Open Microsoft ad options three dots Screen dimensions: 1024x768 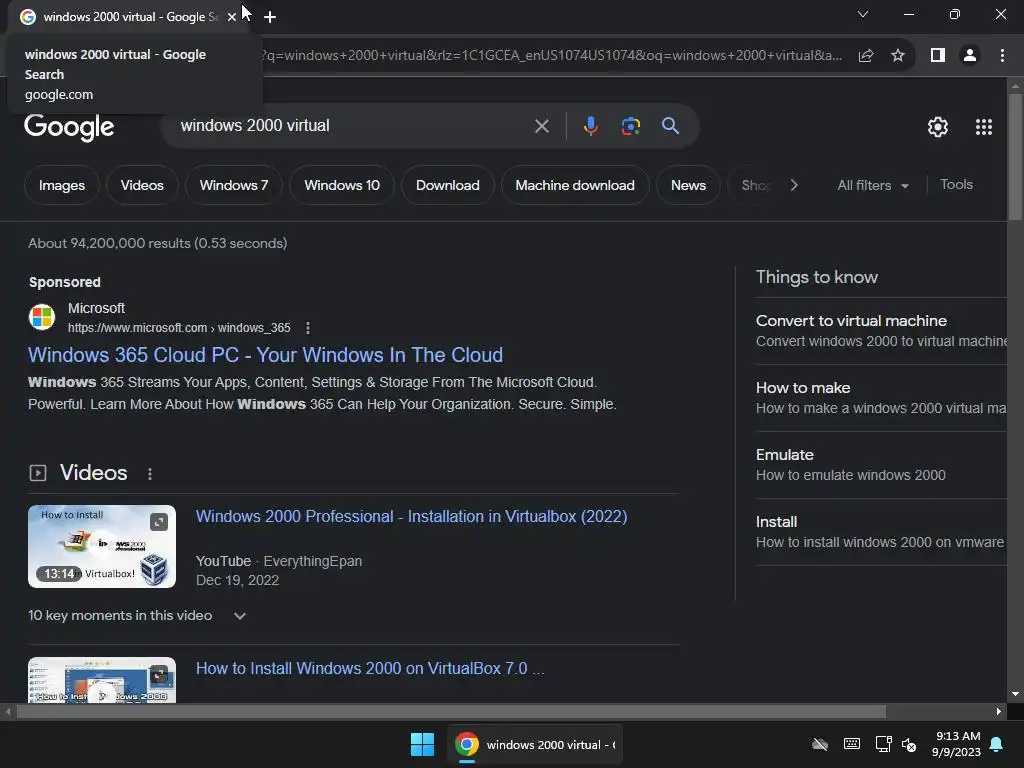point(308,328)
